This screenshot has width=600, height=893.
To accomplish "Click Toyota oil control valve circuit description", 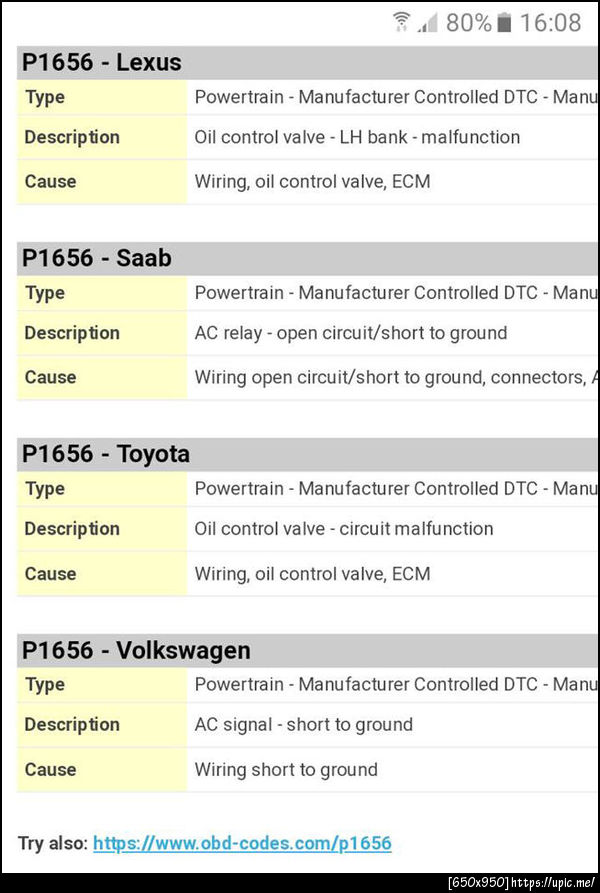I will point(343,528).
